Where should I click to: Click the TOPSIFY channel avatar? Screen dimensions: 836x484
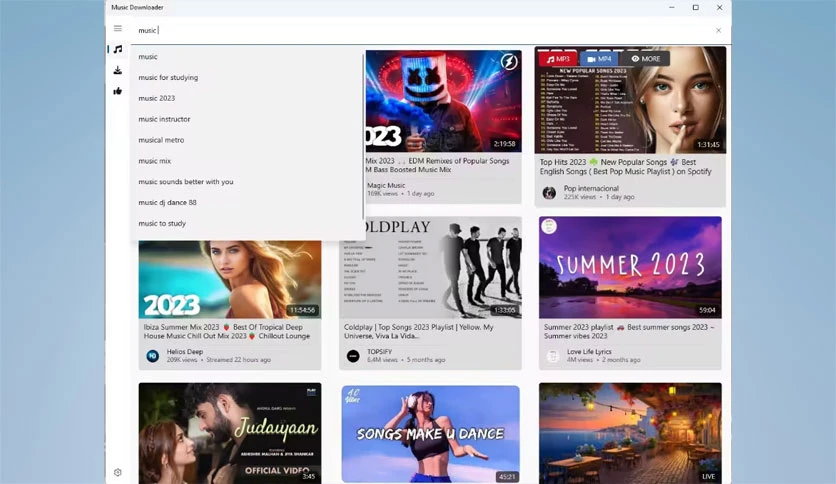point(353,356)
